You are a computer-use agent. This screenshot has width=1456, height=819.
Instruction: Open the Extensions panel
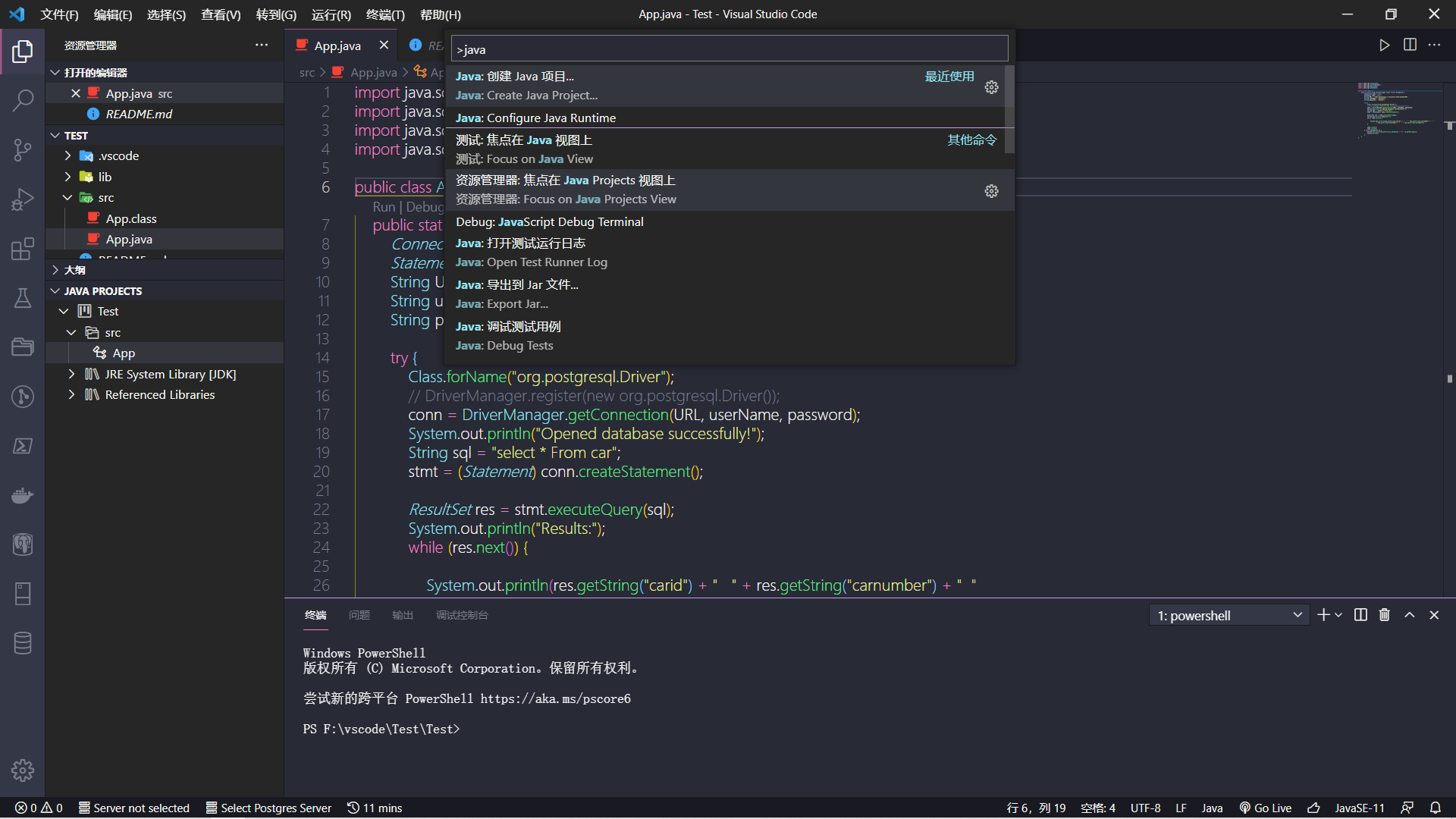point(23,249)
